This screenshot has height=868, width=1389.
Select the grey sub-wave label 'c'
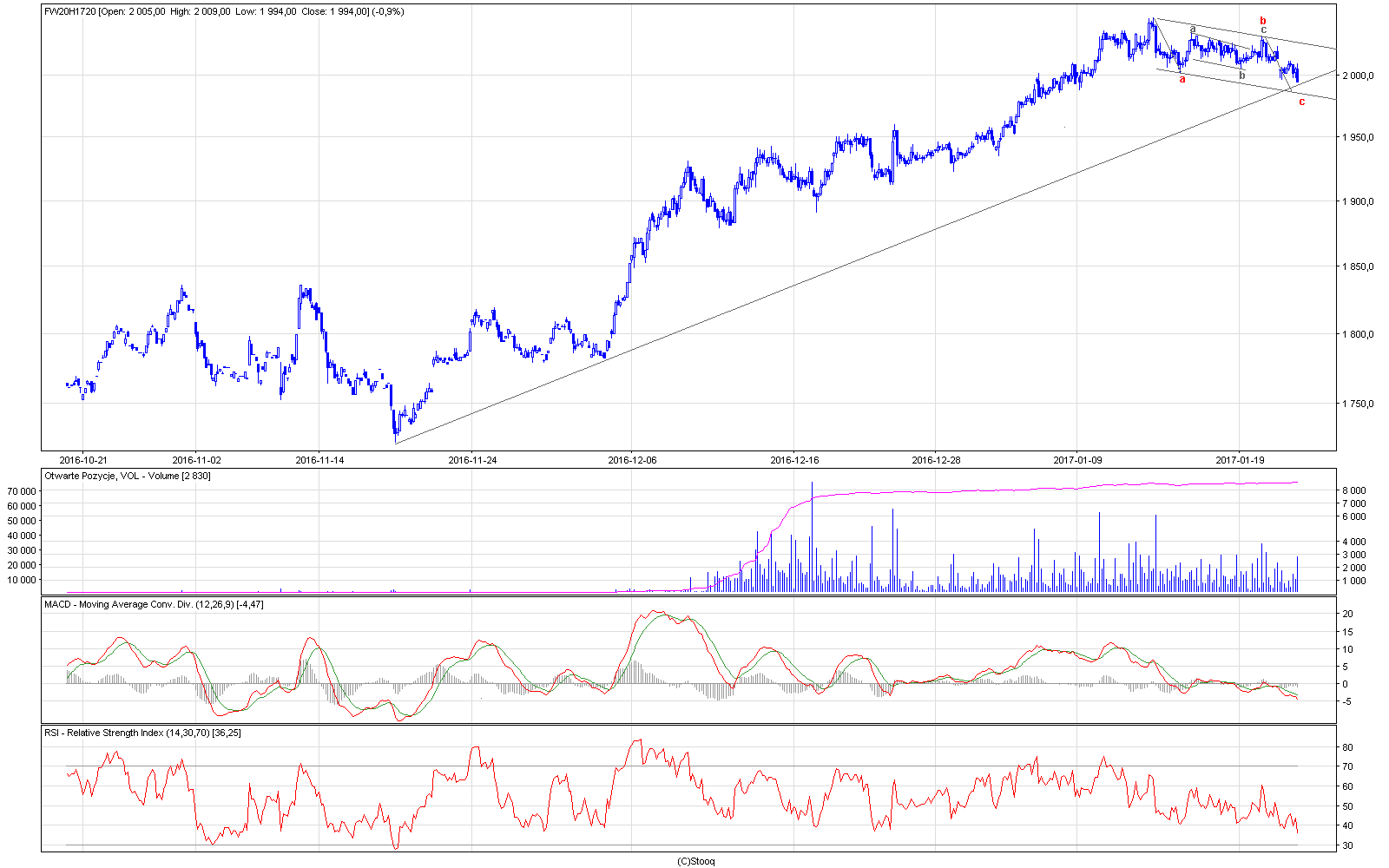tap(1263, 30)
